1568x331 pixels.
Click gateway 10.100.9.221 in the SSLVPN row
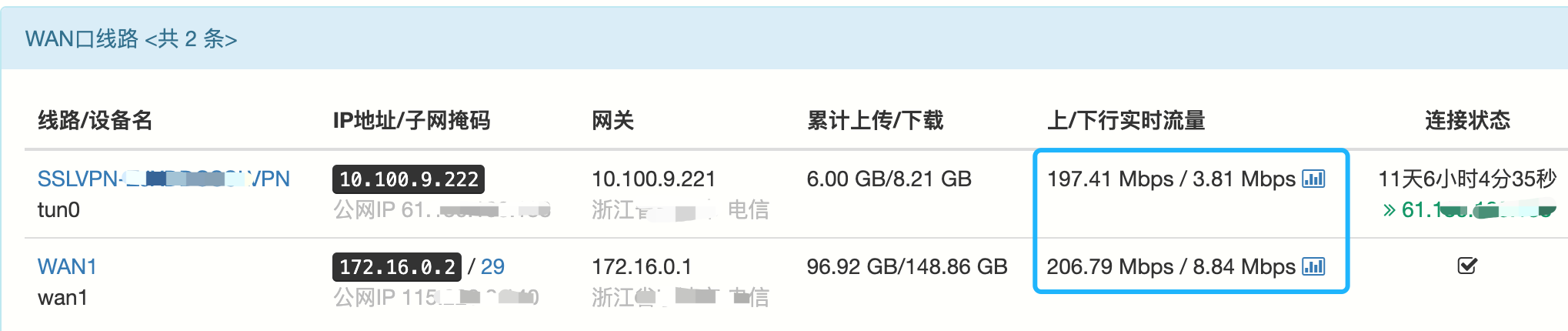click(653, 179)
